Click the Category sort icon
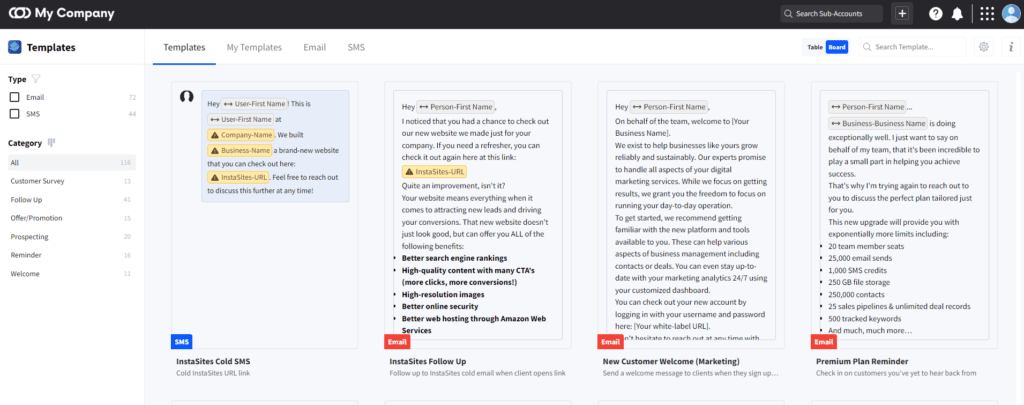The width and height of the screenshot is (1024, 405). tap(51, 142)
